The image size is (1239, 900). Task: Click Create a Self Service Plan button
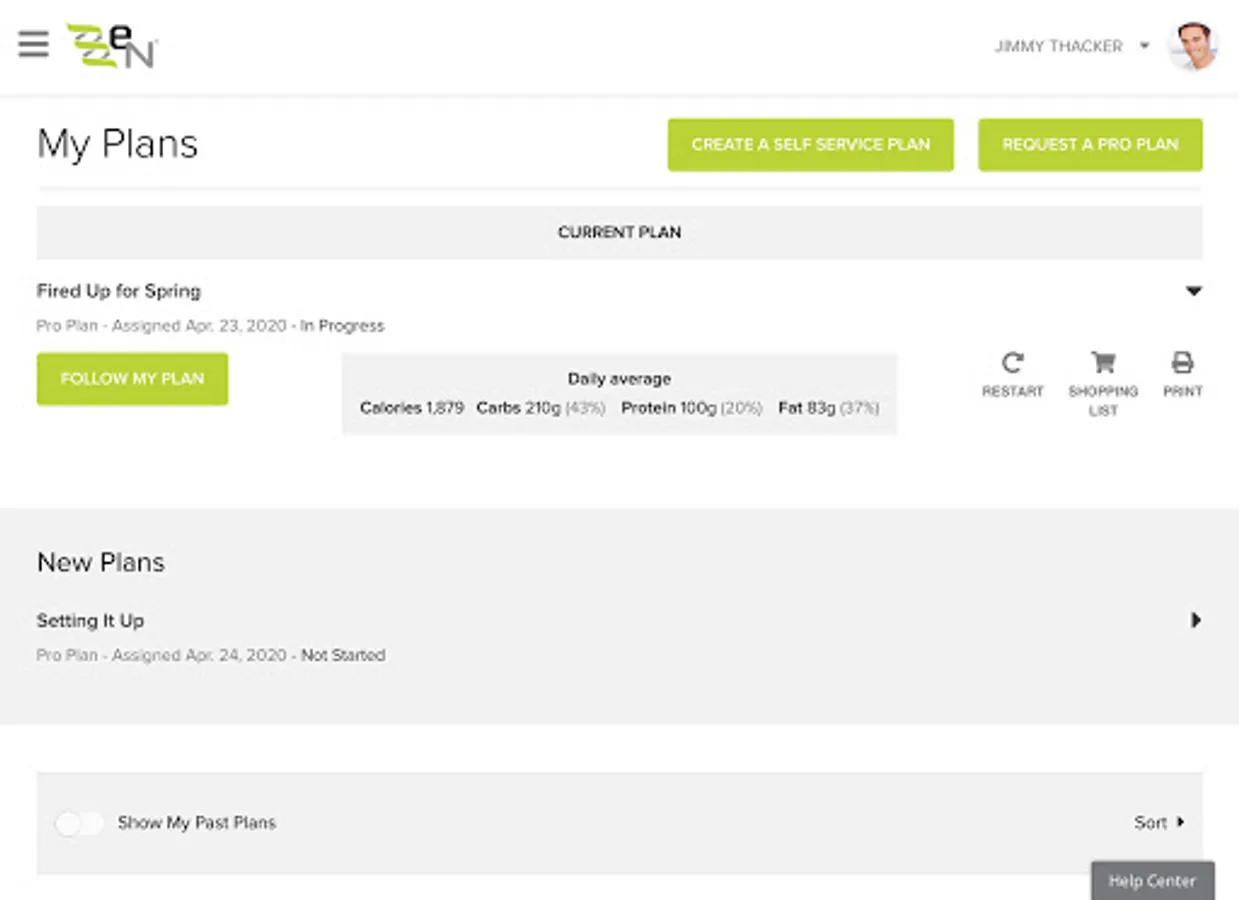(810, 144)
